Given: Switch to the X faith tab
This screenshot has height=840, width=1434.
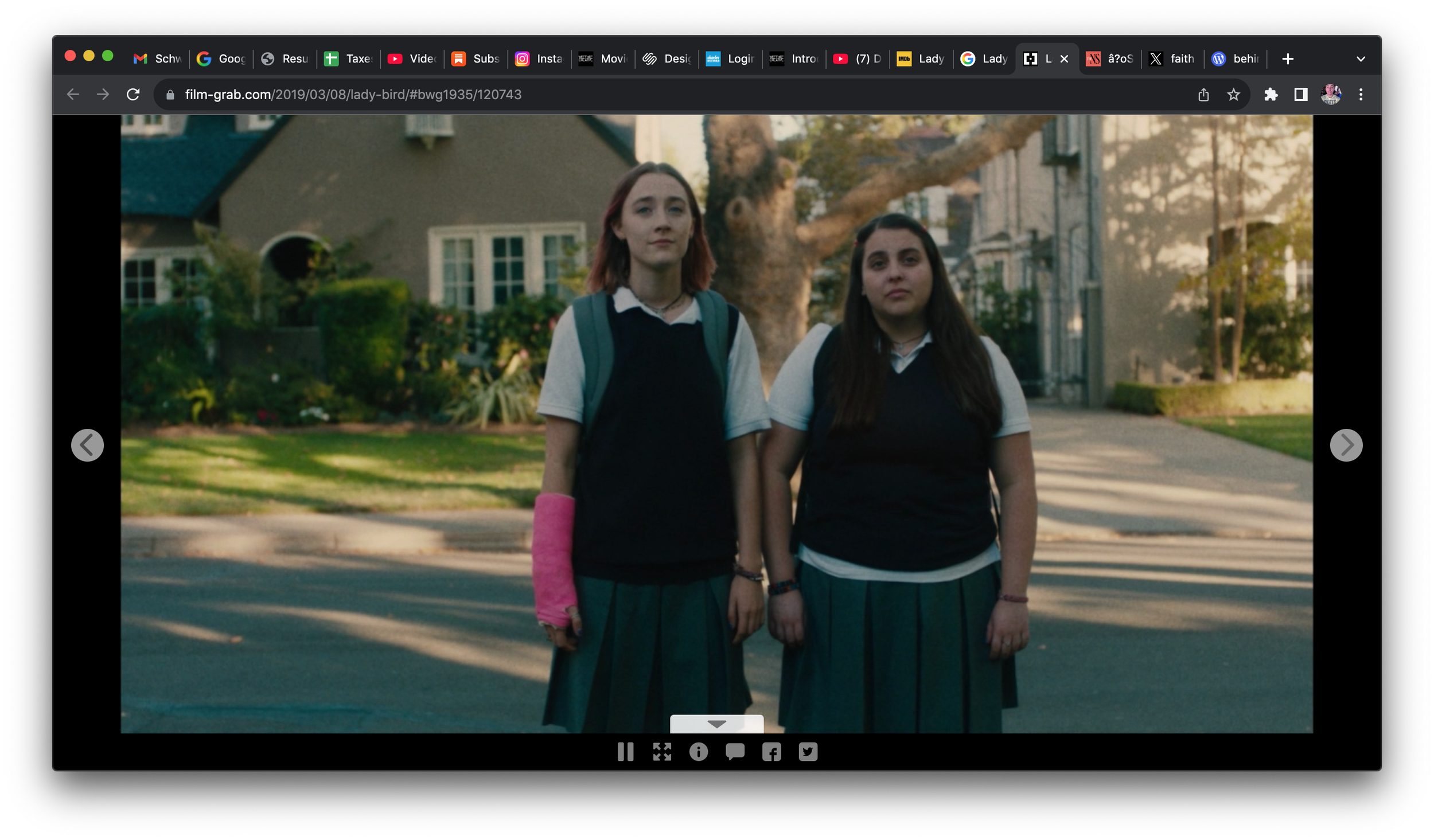Looking at the screenshot, I should 1173,58.
